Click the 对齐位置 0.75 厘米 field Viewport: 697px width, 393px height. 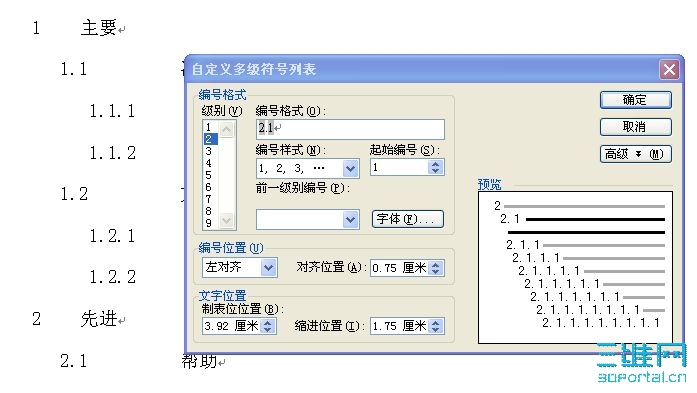tap(399, 268)
